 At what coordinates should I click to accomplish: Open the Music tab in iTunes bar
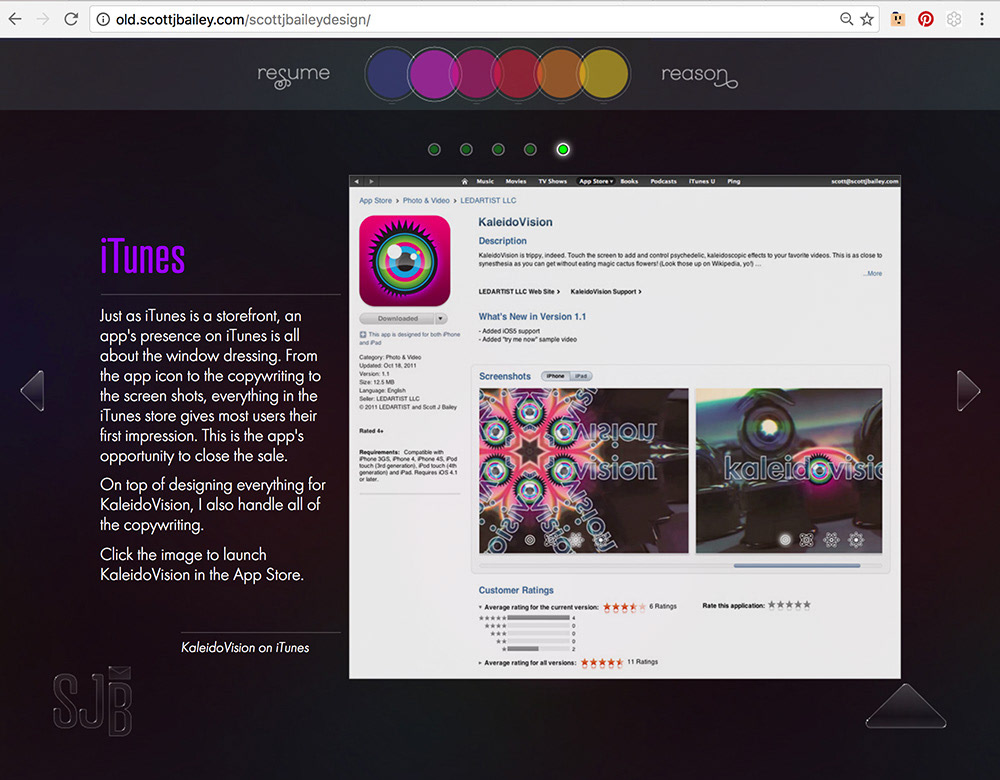click(485, 181)
